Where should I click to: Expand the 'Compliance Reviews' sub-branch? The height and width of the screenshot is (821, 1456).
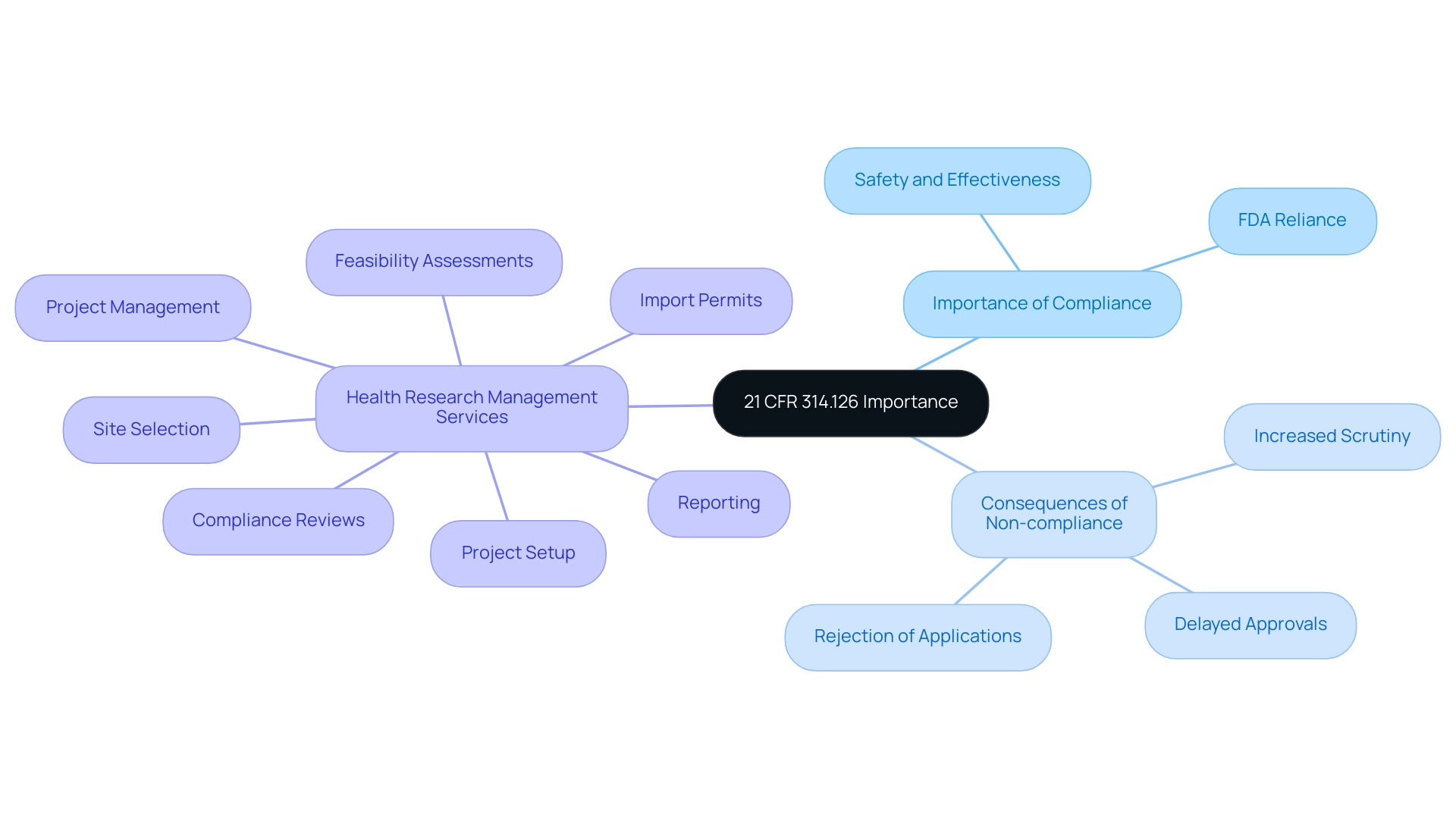[x=277, y=518]
